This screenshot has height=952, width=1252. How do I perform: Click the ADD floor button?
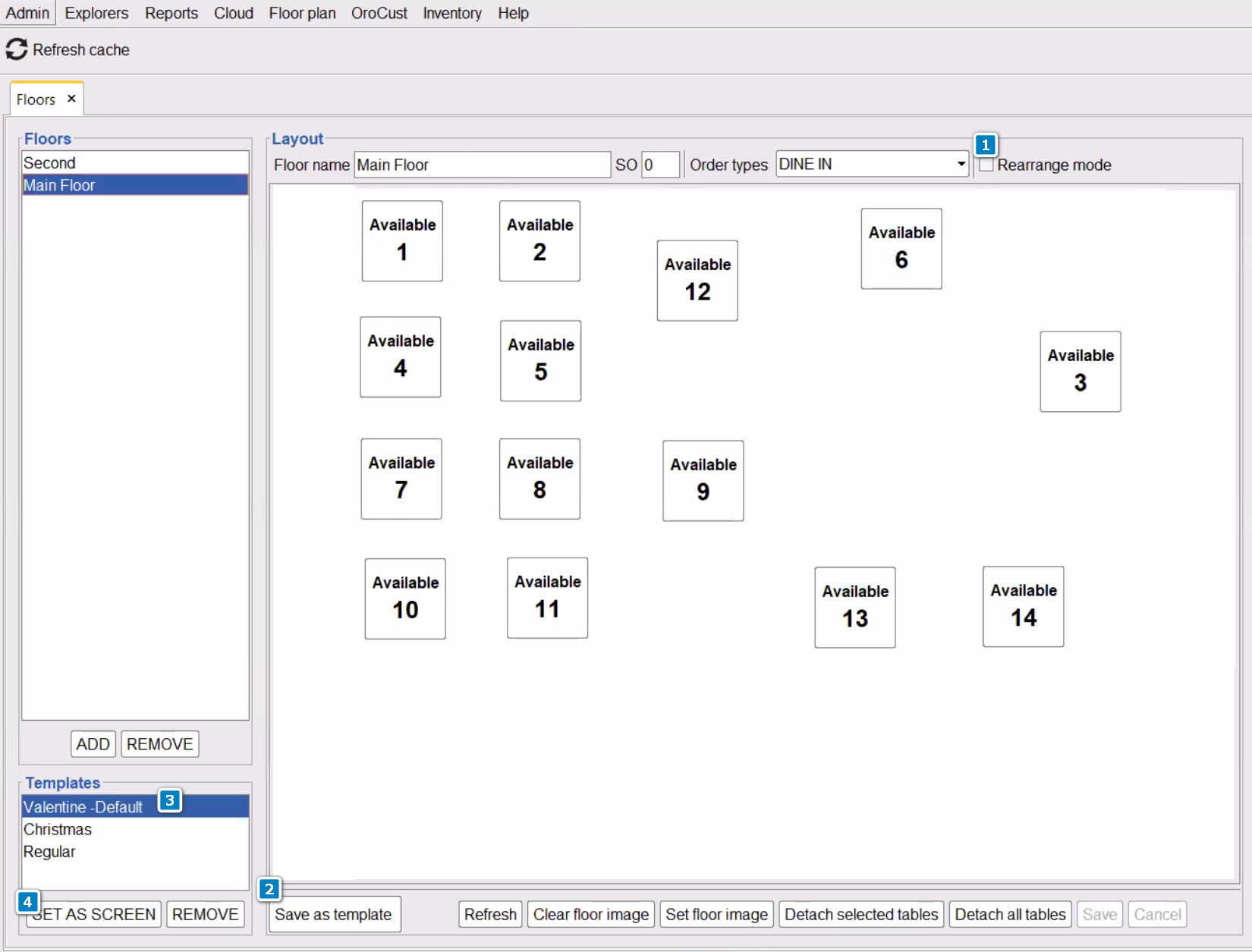[93, 744]
